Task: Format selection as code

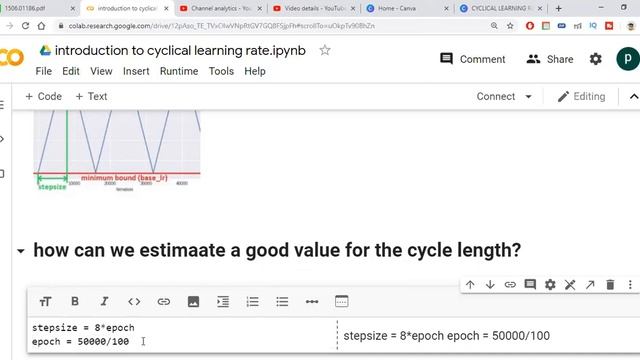Action: (134, 302)
